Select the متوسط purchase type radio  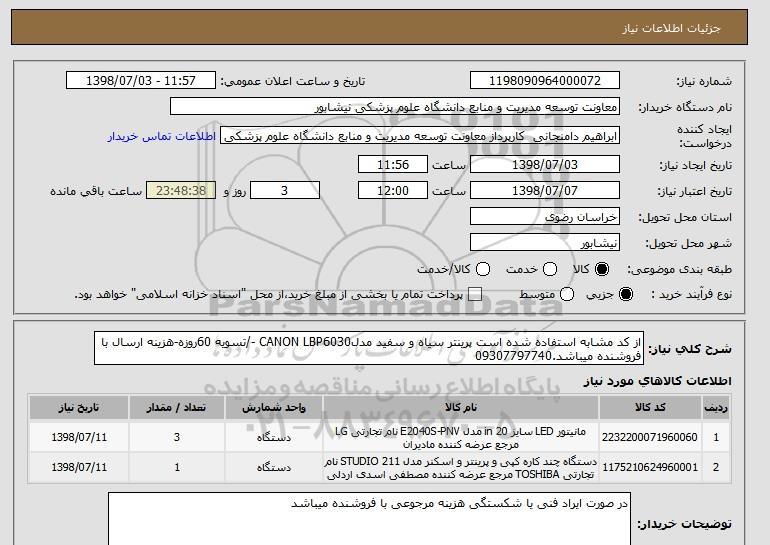click(567, 294)
